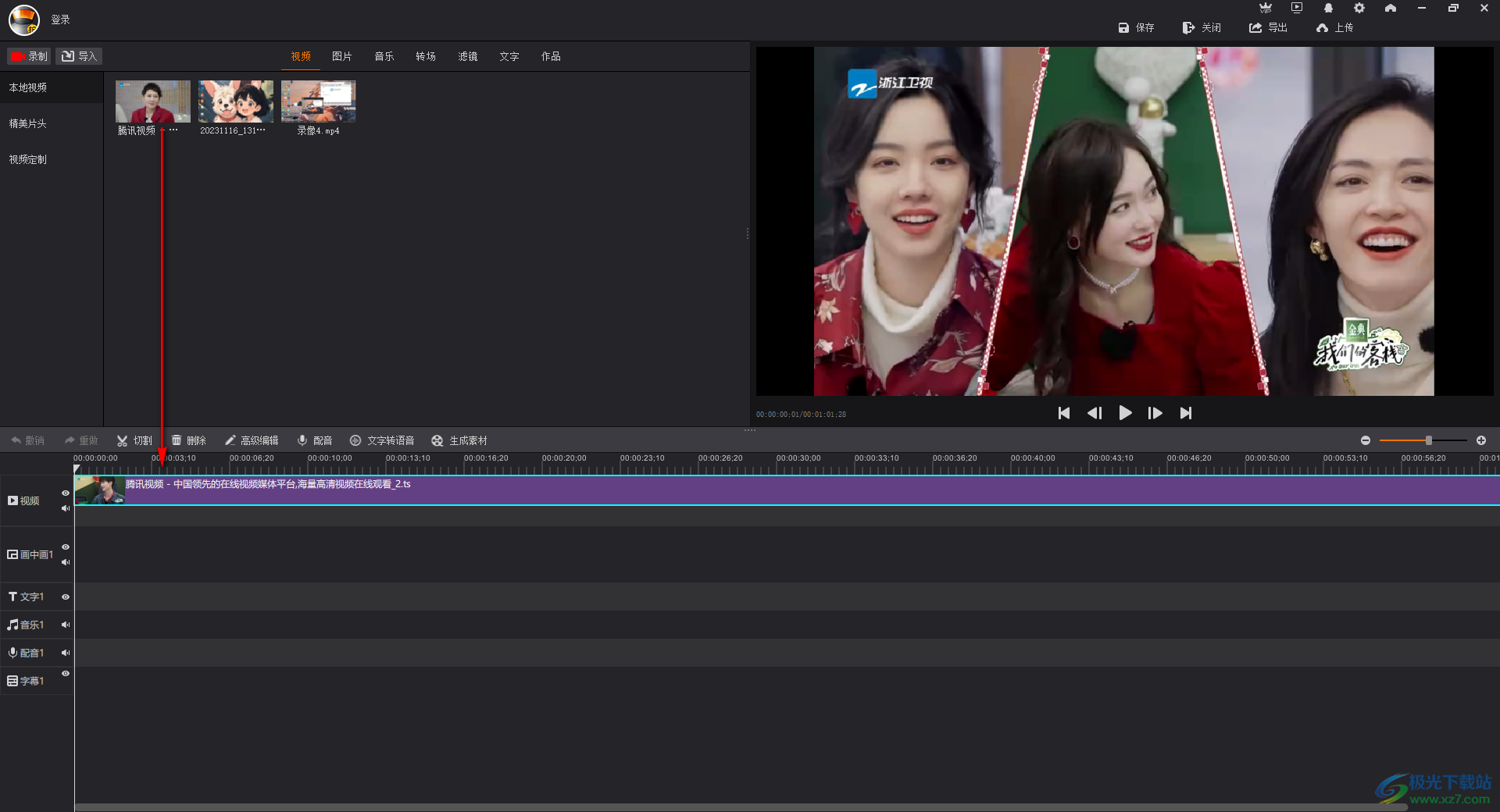Image resolution: width=1500 pixels, height=812 pixels.
Task: Click the 配音1 track microphone icon
Action: tap(12, 653)
